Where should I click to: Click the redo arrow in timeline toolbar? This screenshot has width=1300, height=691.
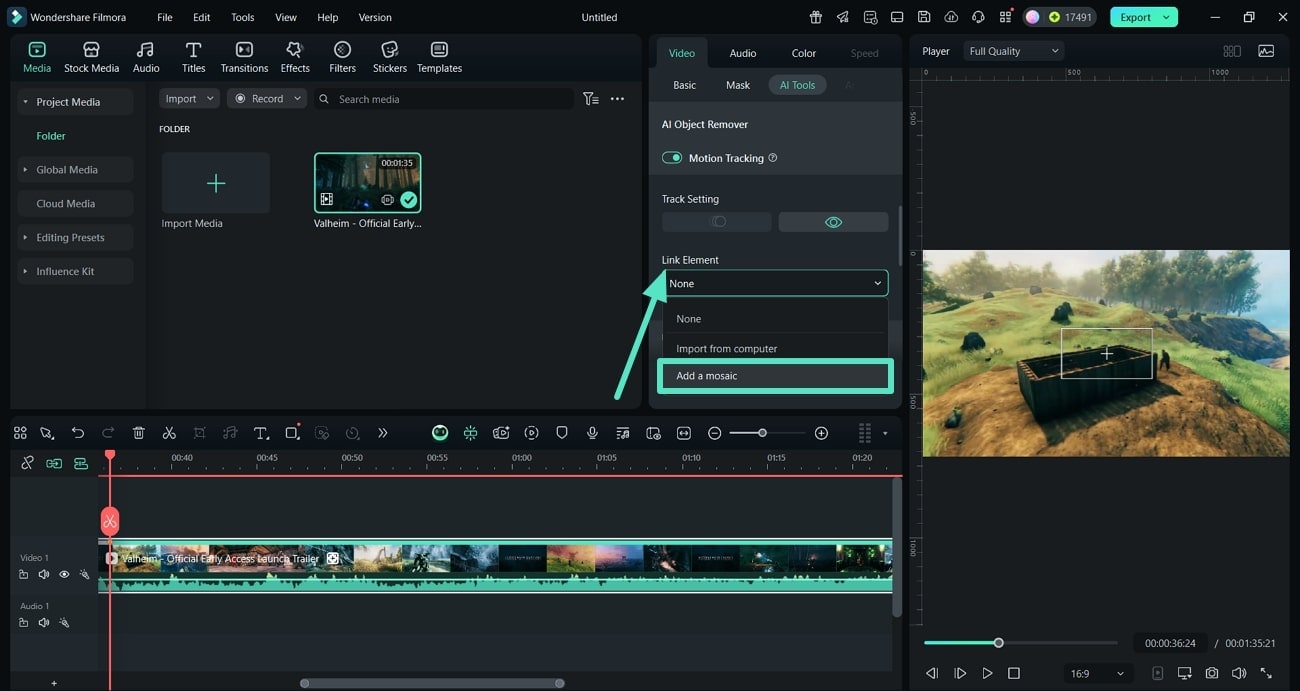(x=108, y=433)
